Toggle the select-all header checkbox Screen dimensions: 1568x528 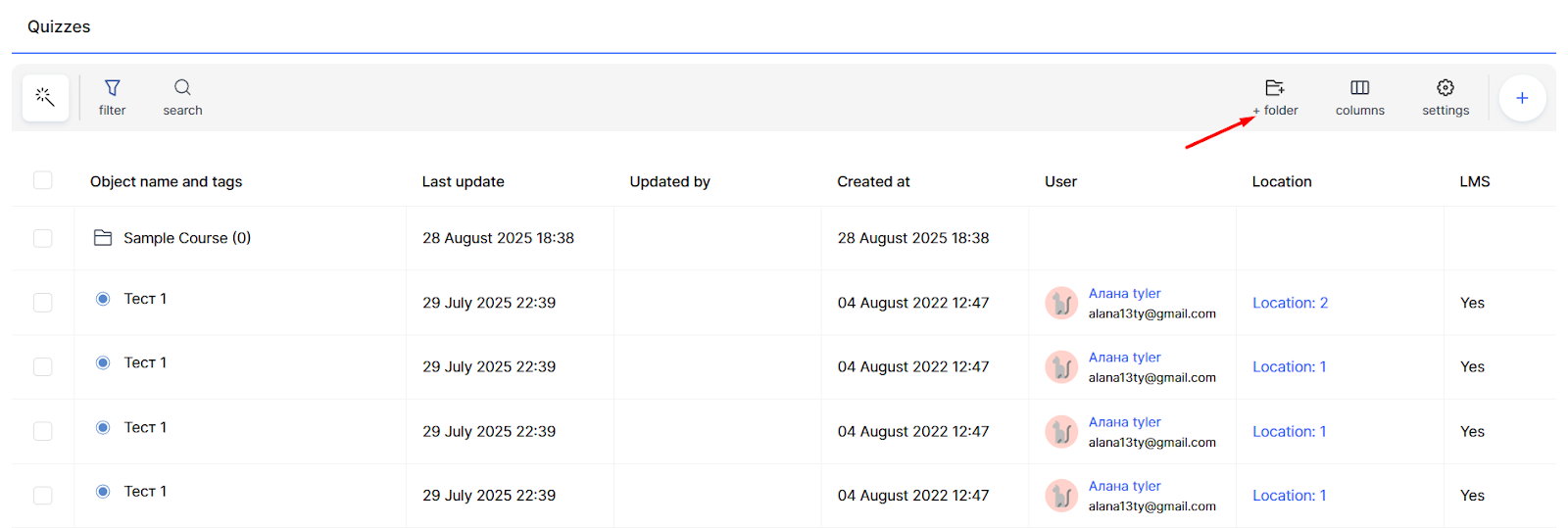43,180
